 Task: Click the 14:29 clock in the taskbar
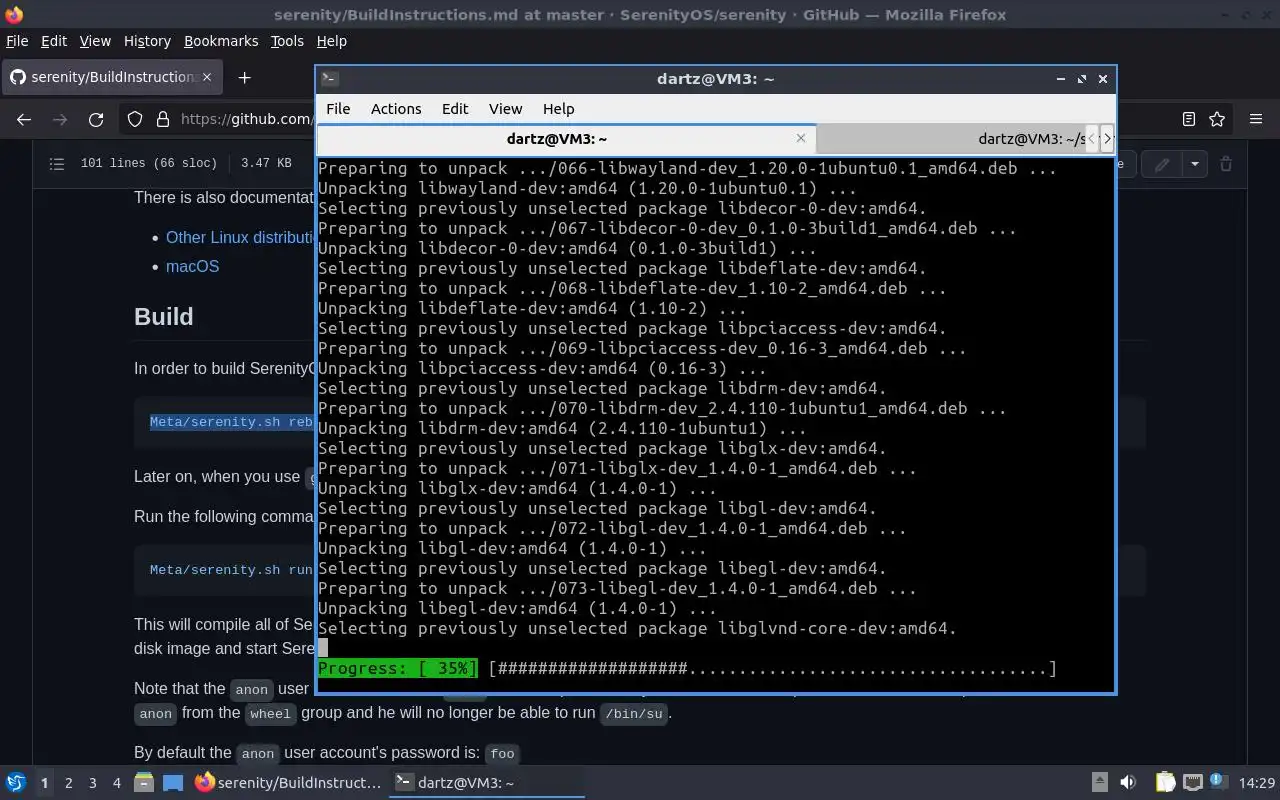click(x=1257, y=783)
